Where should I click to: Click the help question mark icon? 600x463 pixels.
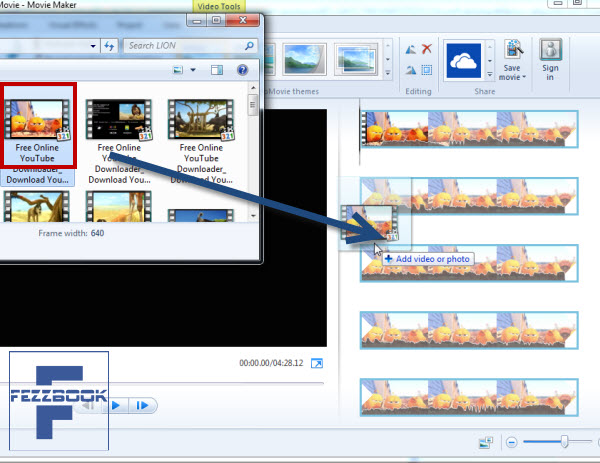(243, 70)
